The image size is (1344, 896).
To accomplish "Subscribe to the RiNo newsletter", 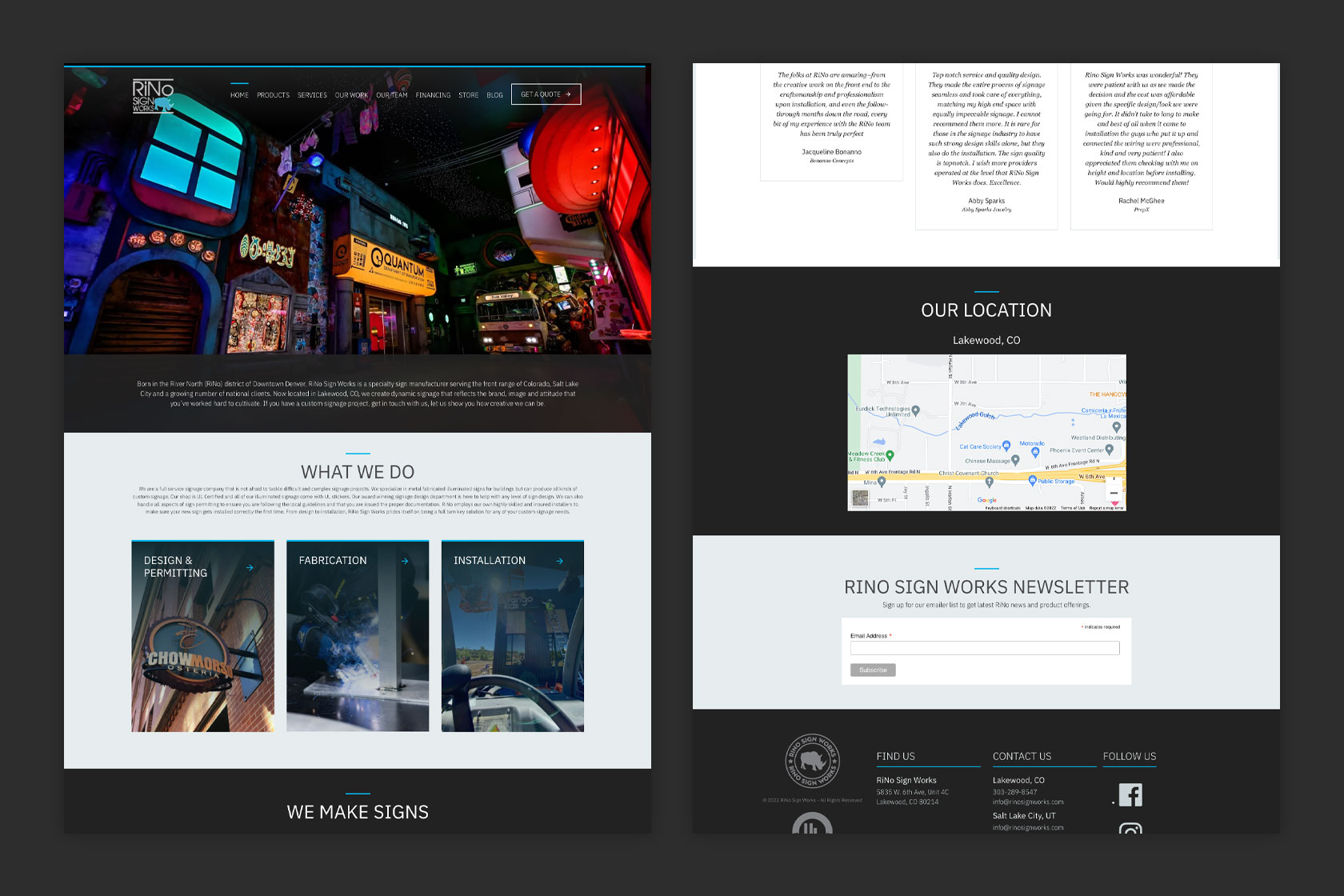I will click(872, 670).
